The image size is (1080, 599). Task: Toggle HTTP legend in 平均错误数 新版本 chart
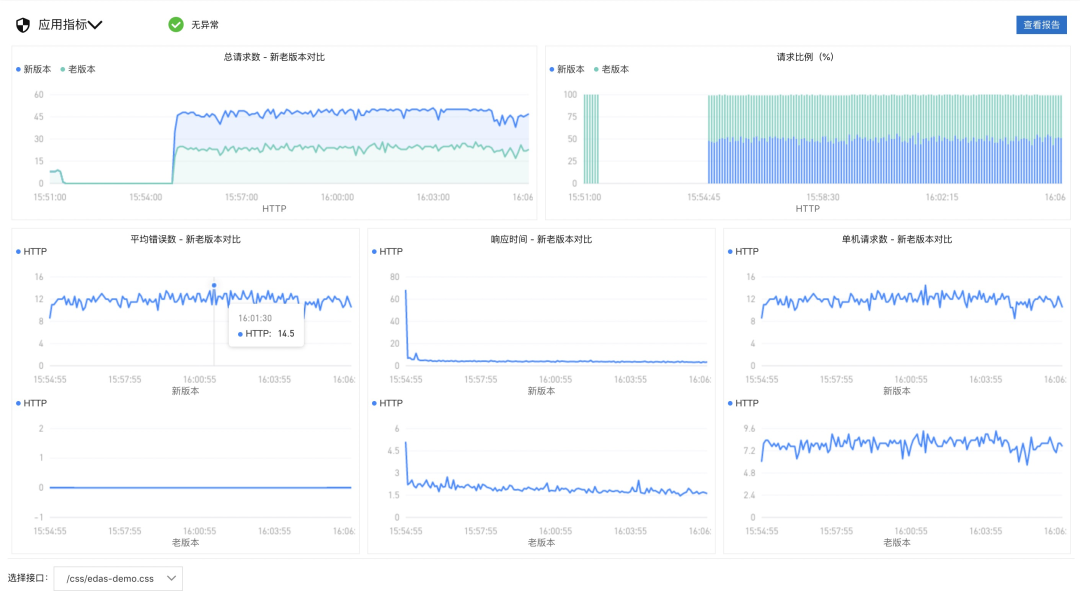point(32,251)
